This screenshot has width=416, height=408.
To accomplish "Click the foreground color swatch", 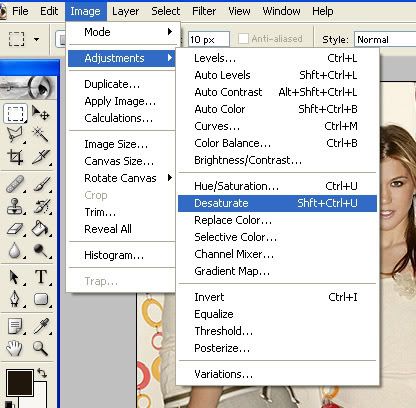I will coord(20,383).
